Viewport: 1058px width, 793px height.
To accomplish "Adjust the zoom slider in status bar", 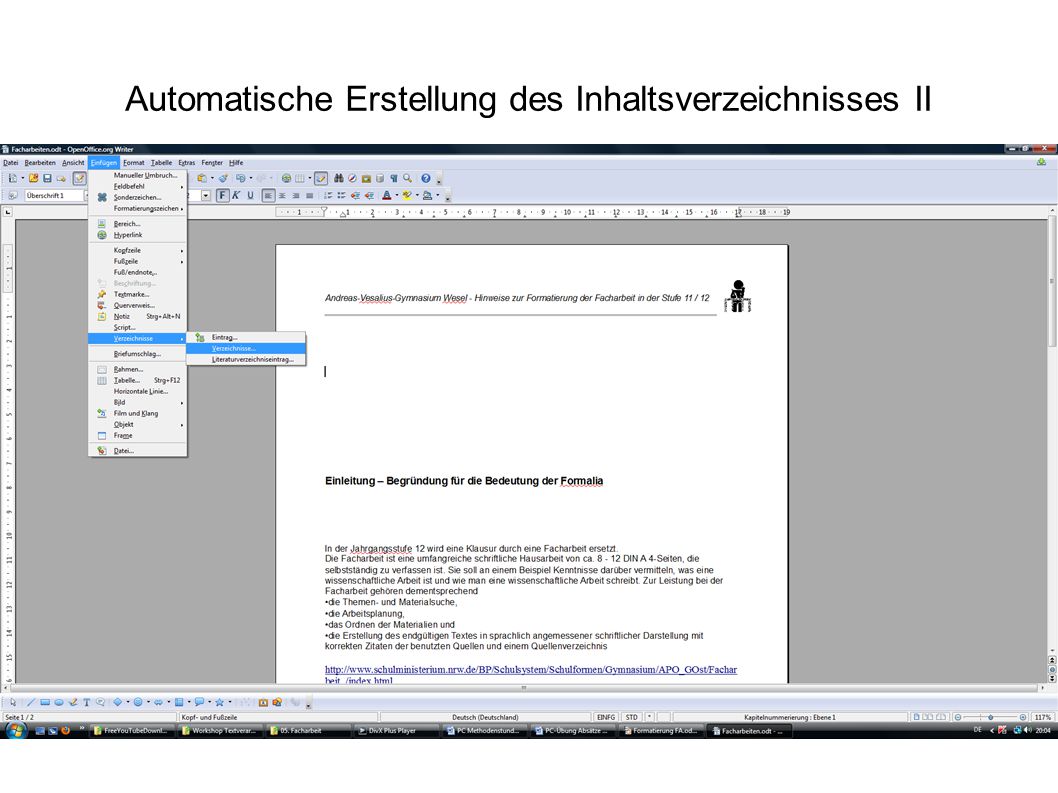I will (990, 717).
